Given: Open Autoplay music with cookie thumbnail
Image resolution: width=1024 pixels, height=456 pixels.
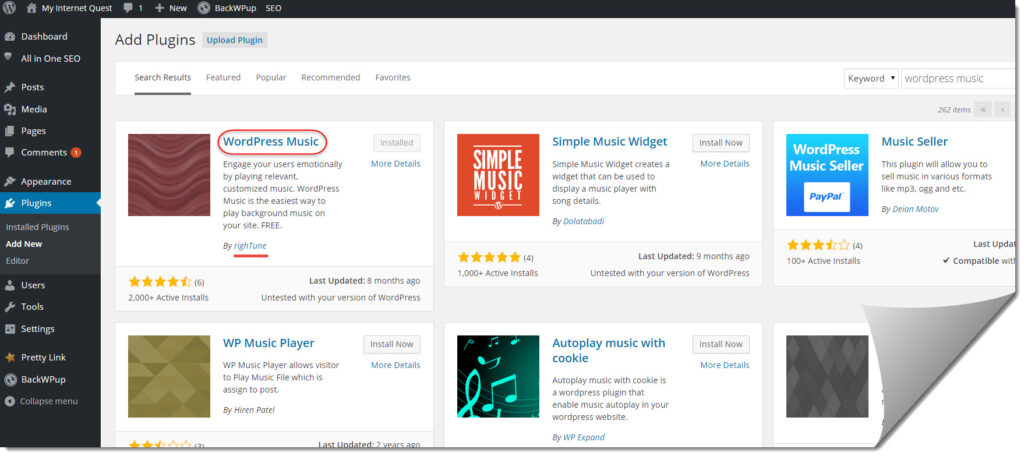Looking at the screenshot, I should (498, 376).
